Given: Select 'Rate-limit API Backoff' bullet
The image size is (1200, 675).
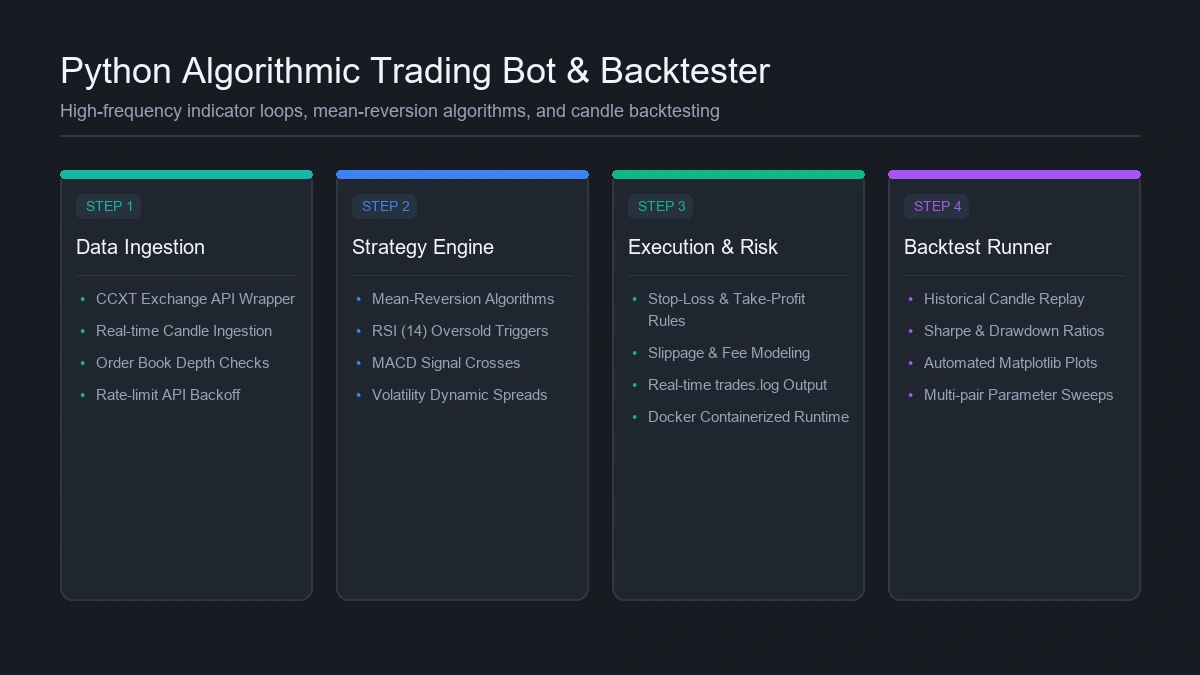Looking at the screenshot, I should [168, 395].
